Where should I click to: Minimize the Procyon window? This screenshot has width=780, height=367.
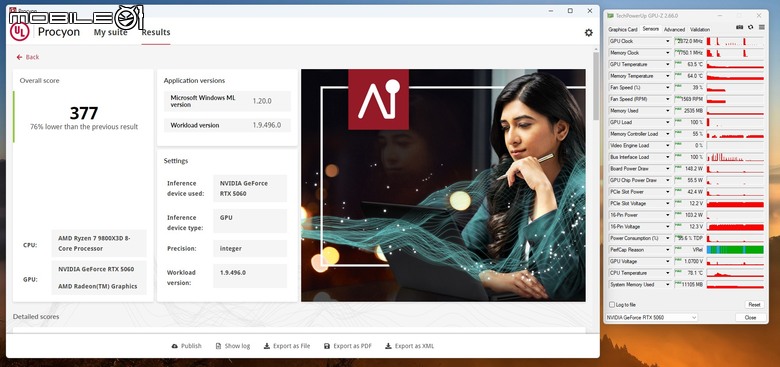(x=551, y=10)
